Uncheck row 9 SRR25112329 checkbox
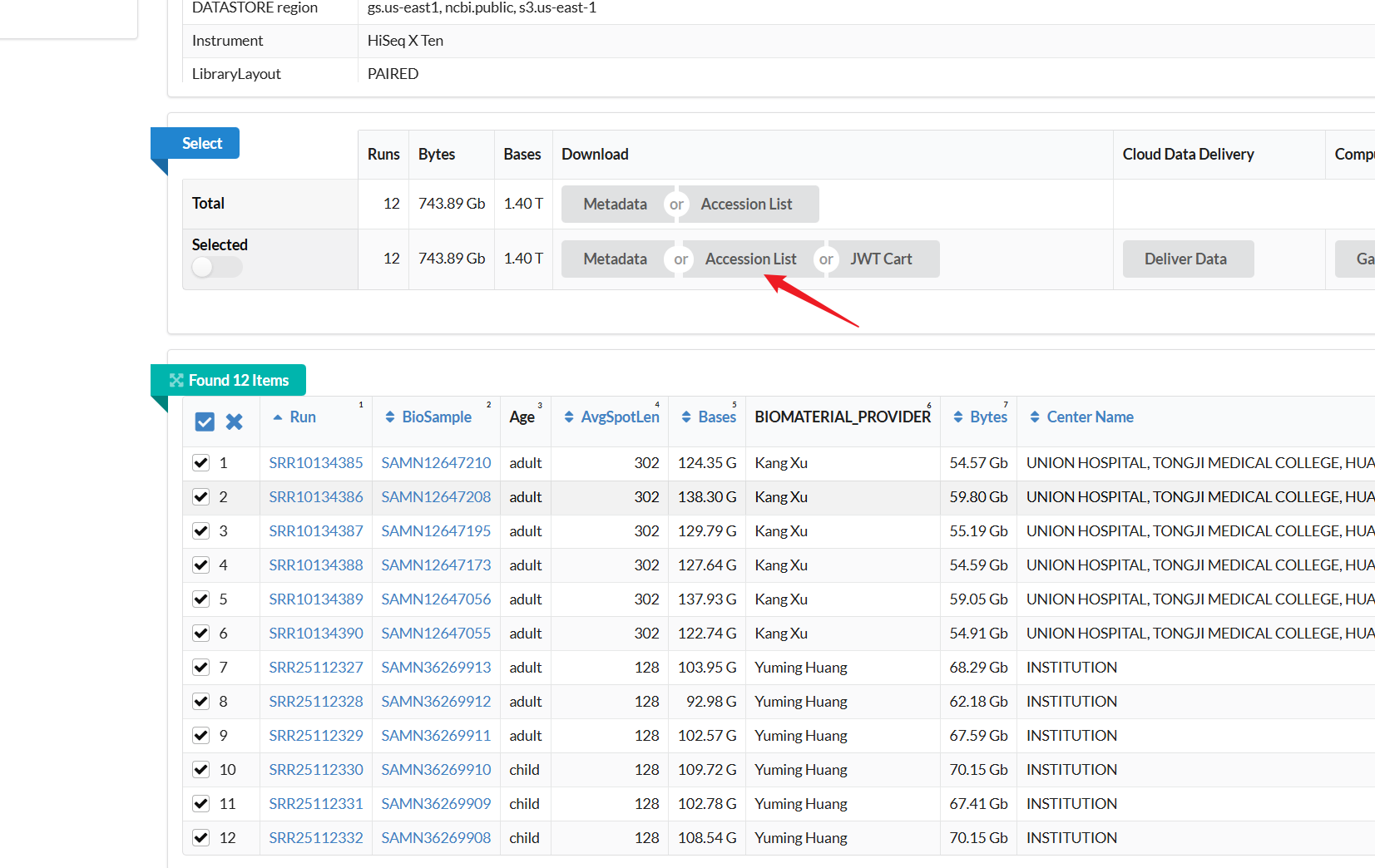This screenshot has width=1375, height=868. tap(200, 736)
